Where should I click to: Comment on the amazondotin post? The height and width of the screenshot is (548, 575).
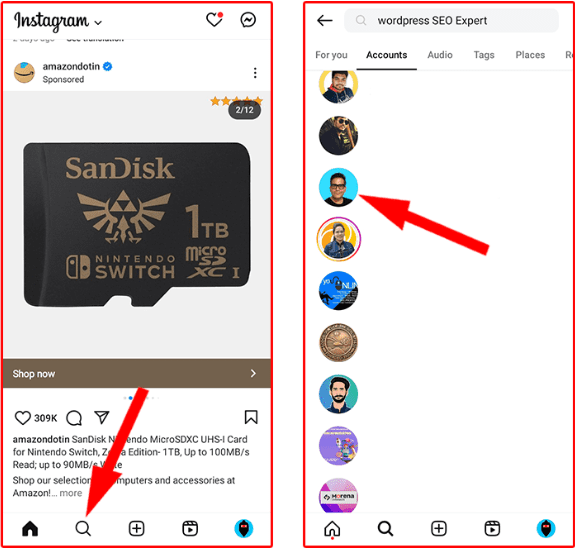(74, 418)
